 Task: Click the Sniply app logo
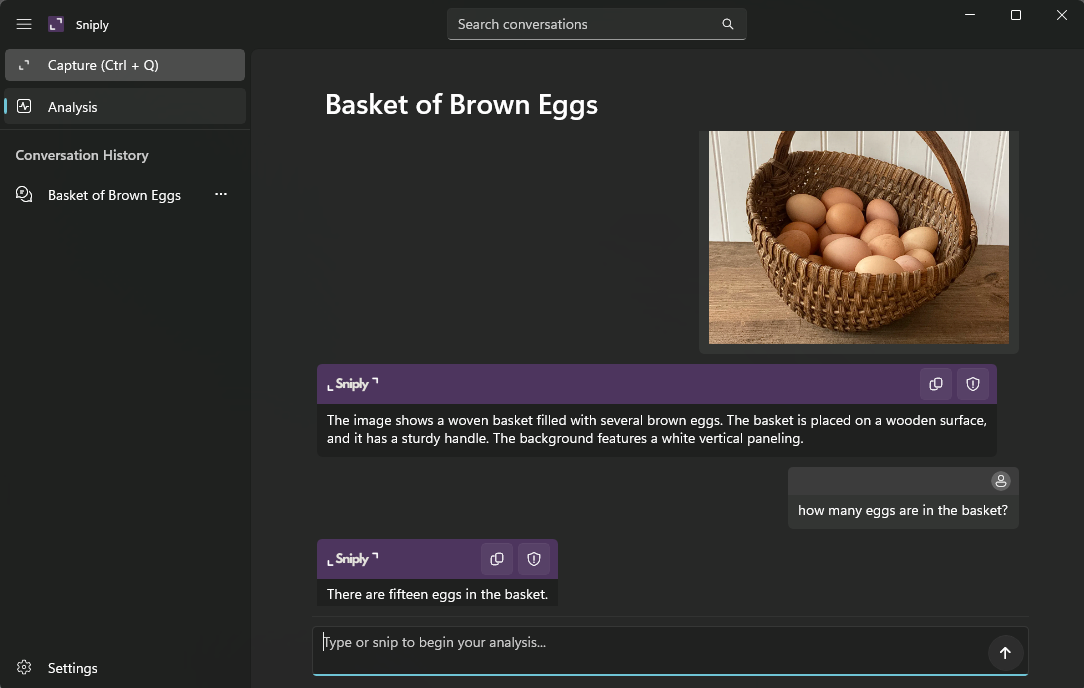(x=55, y=23)
